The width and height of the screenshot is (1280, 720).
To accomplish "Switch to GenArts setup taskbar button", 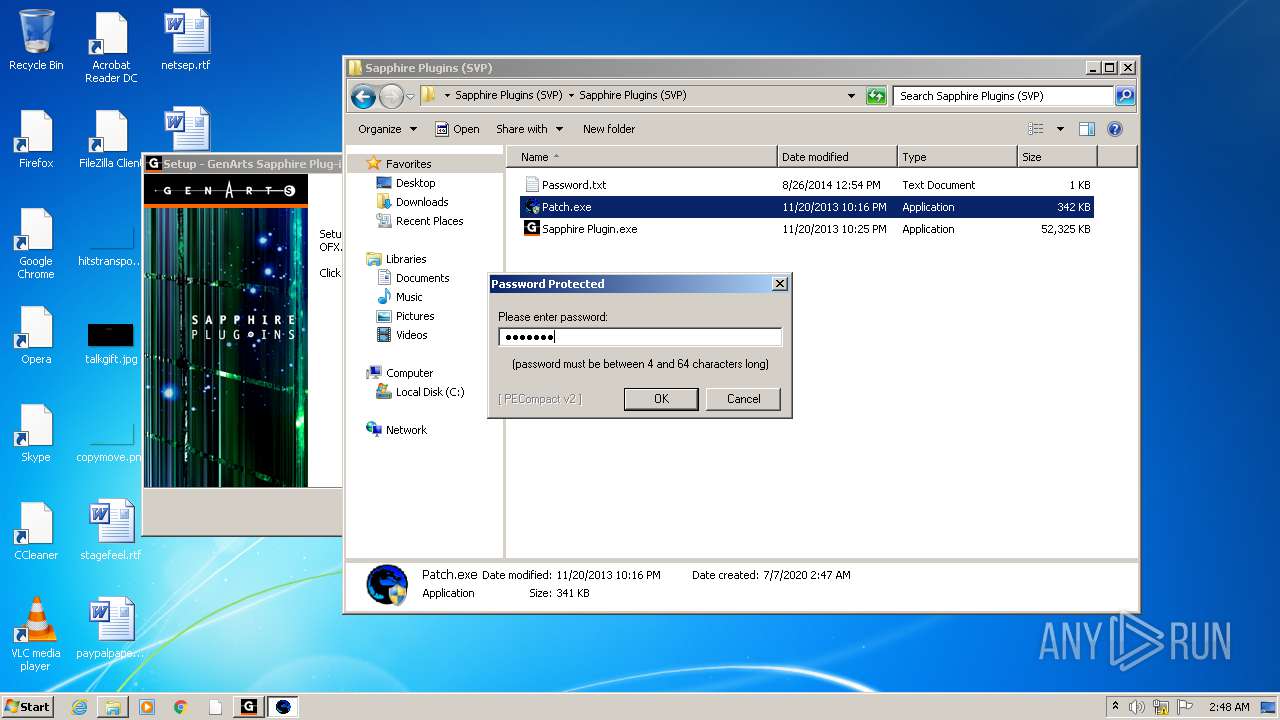I will point(249,707).
